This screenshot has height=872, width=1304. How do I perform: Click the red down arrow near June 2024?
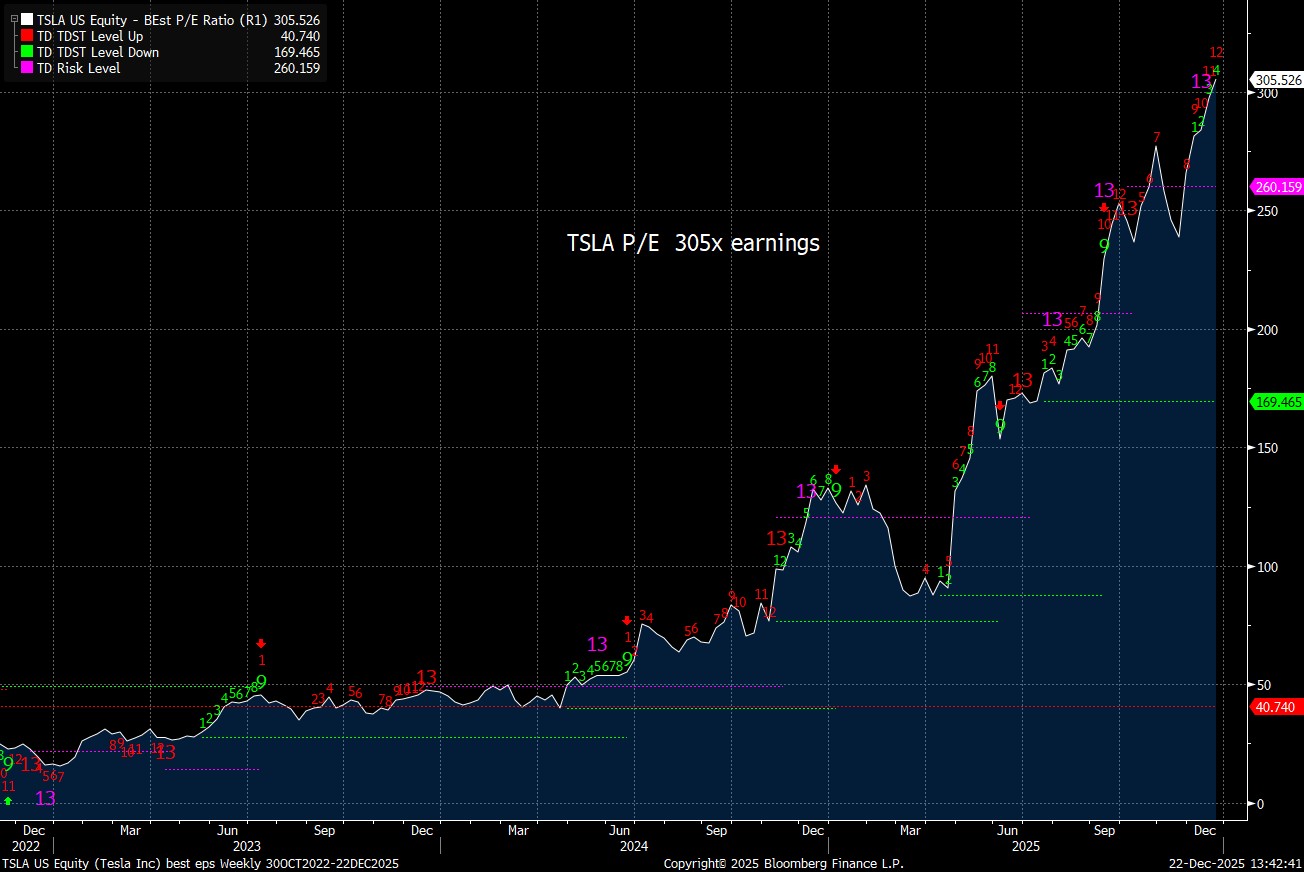coord(627,620)
